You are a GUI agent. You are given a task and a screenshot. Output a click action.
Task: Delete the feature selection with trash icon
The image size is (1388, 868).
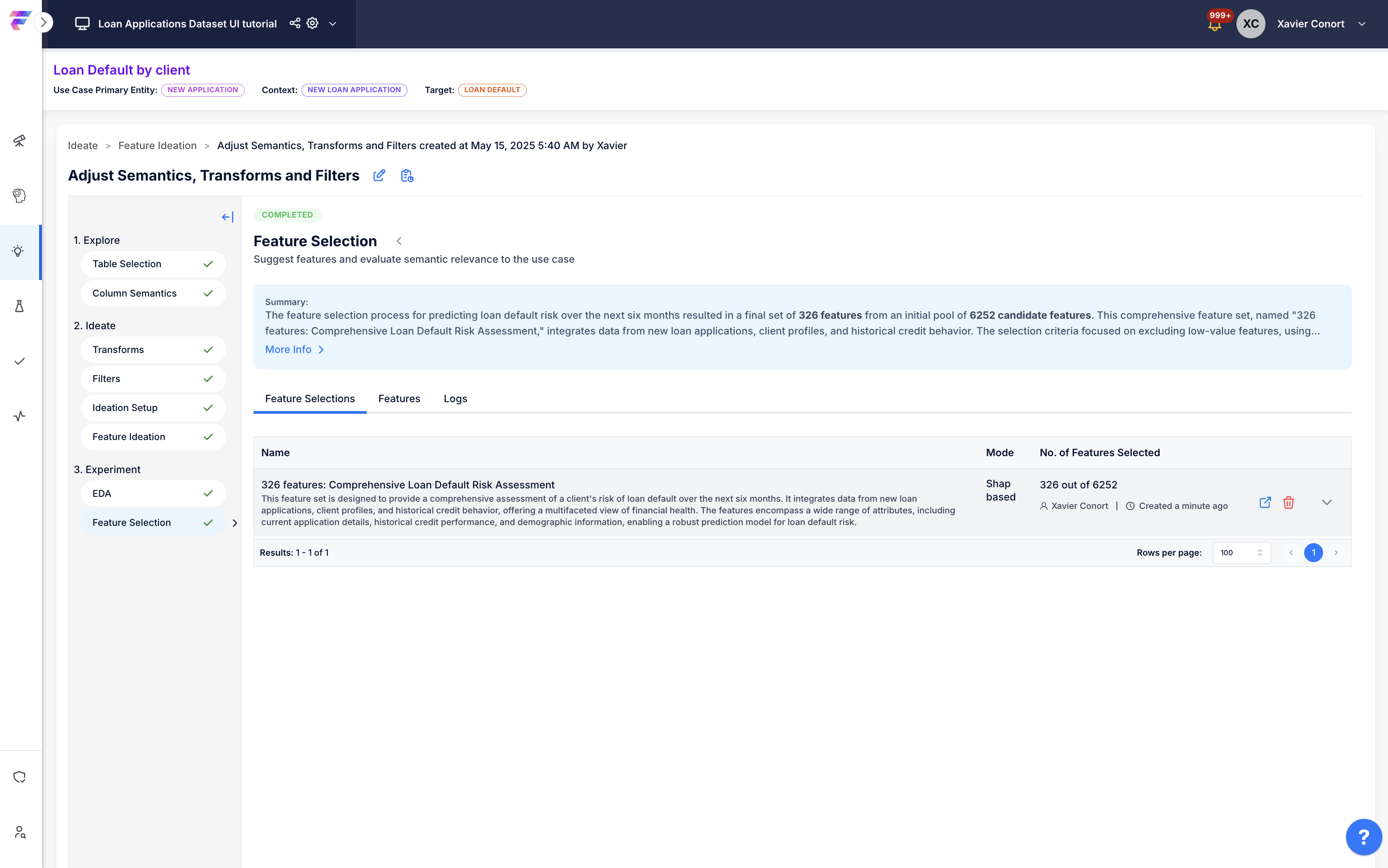1289,503
